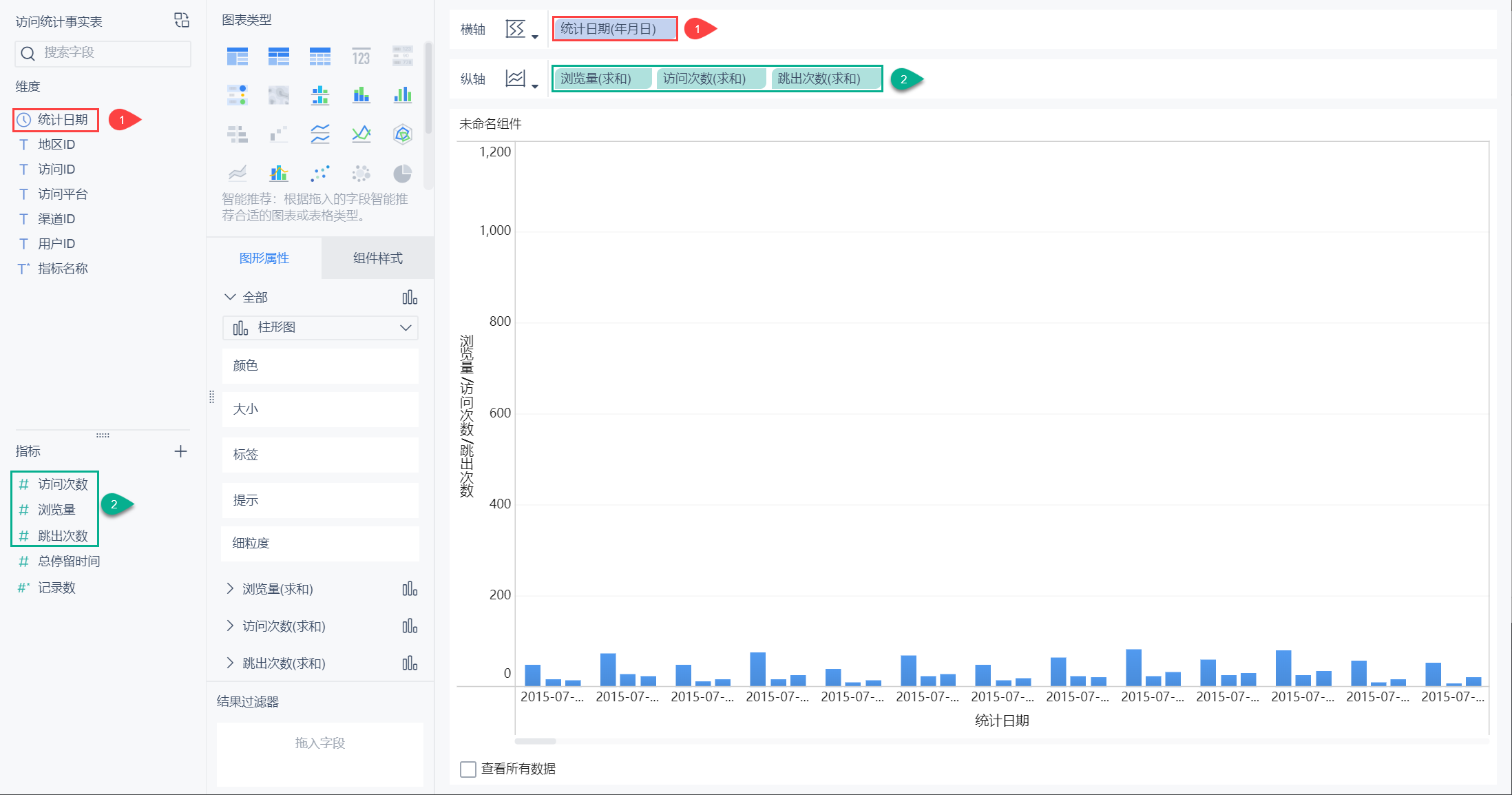The width and height of the screenshot is (1512, 795).
Task: Select the multi-series line chart icon
Action: coord(361,134)
